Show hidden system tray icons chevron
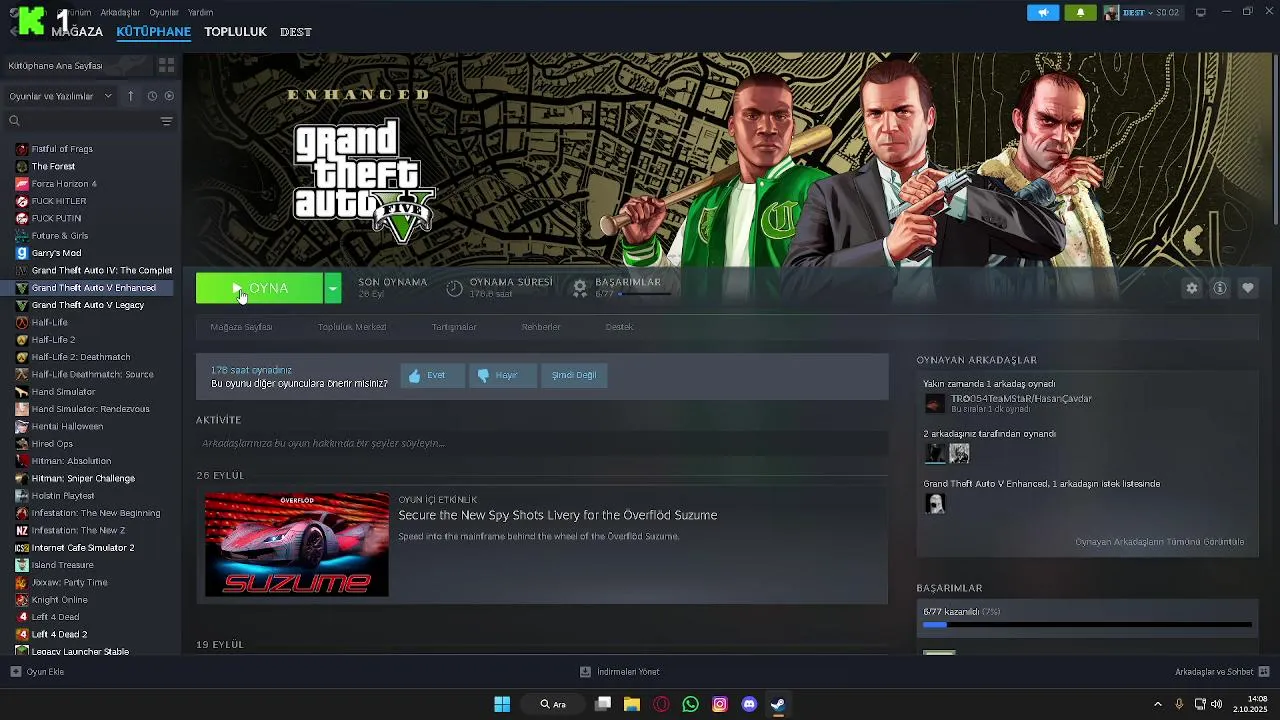This screenshot has height=720, width=1280. point(1158,704)
